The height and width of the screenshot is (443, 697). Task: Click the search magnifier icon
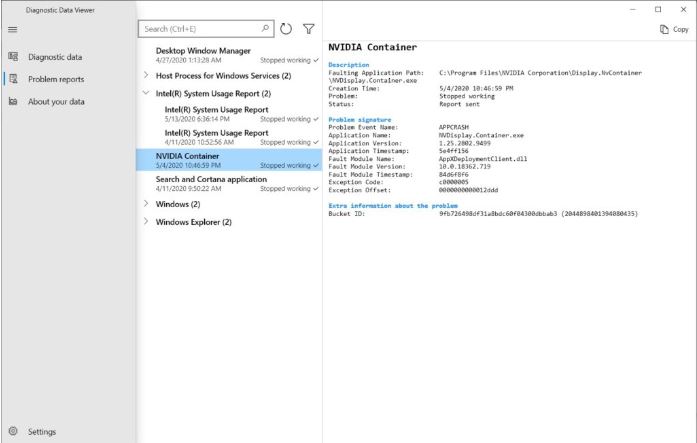pyautogui.click(x=265, y=28)
